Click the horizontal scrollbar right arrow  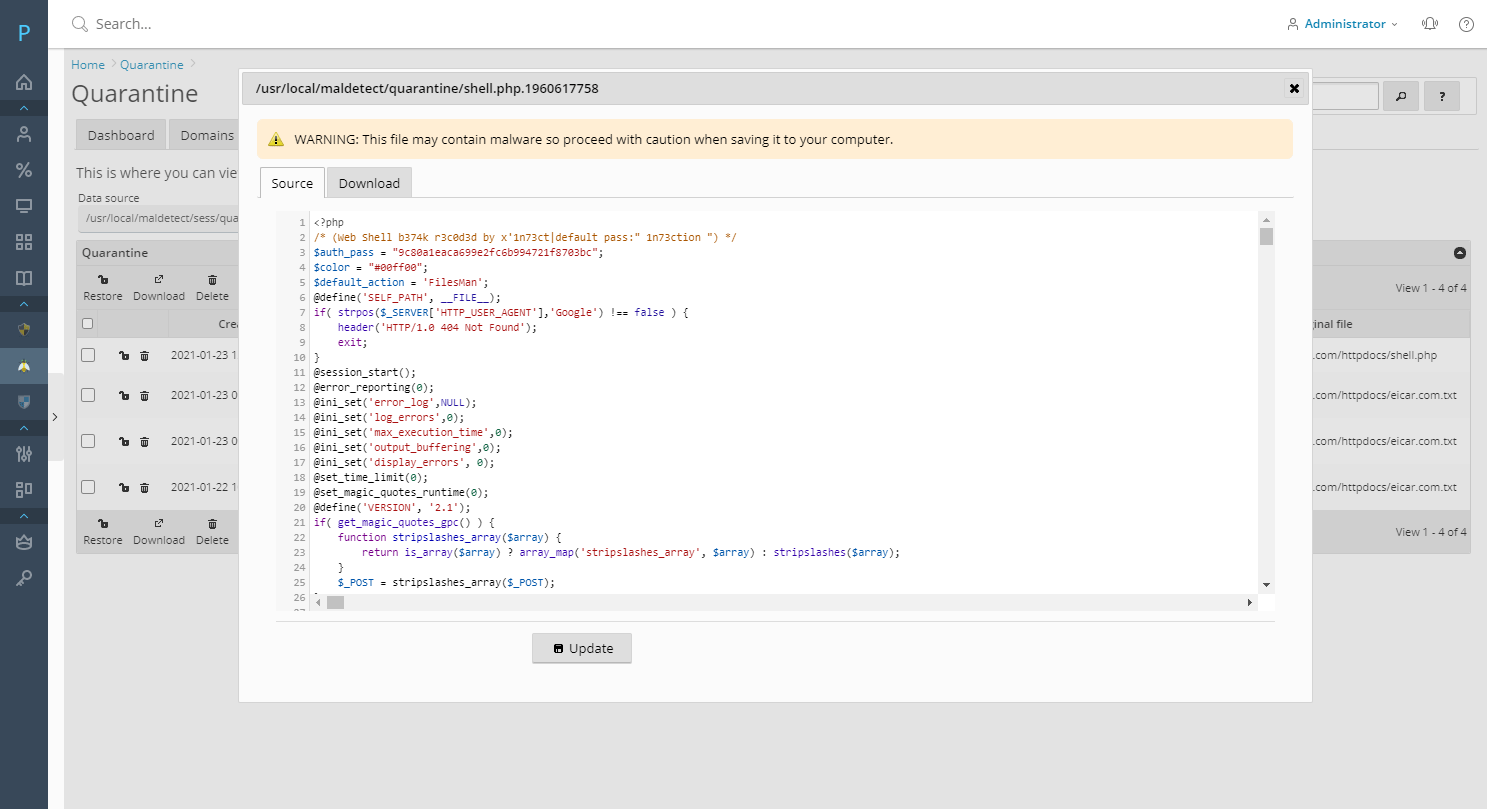pyautogui.click(x=1249, y=602)
